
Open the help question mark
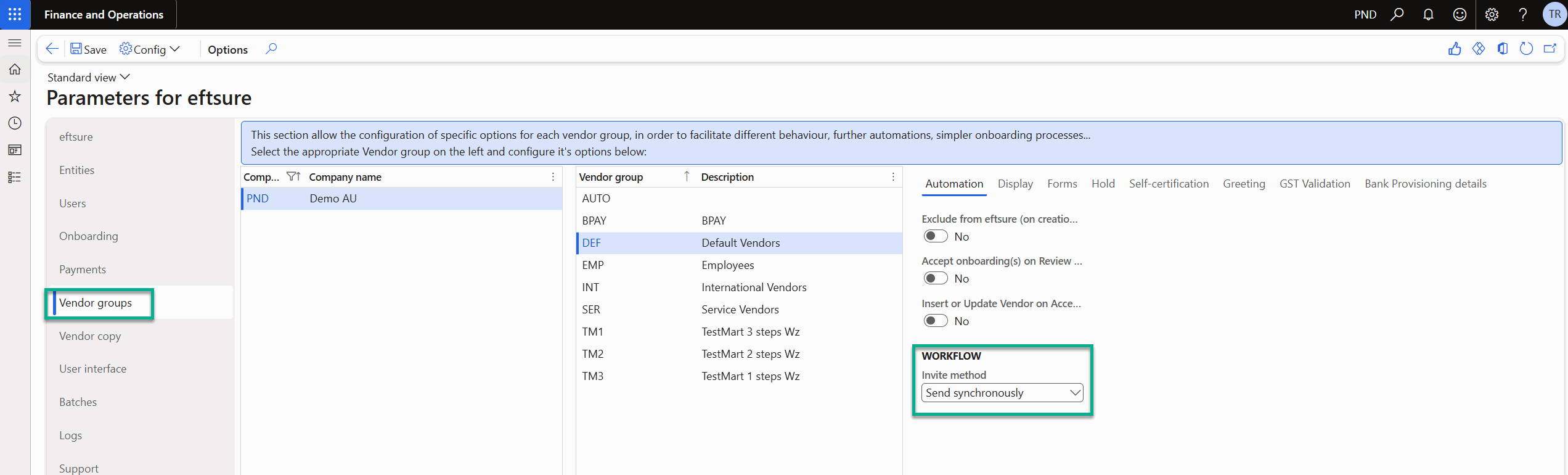click(1523, 14)
